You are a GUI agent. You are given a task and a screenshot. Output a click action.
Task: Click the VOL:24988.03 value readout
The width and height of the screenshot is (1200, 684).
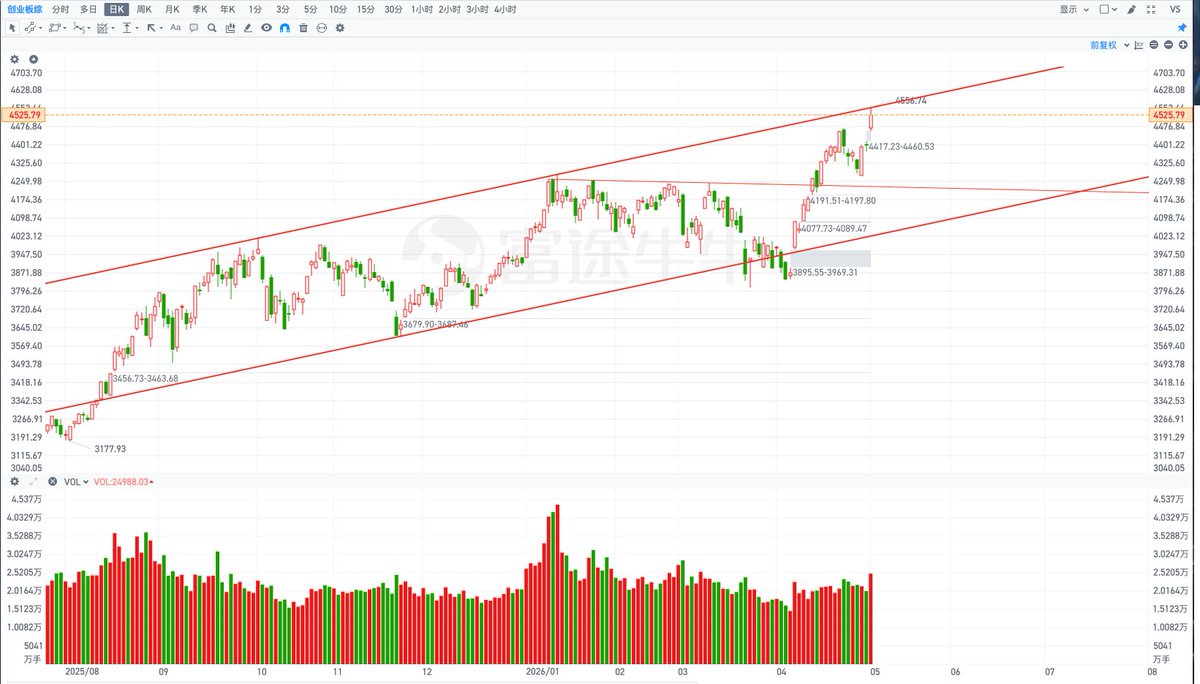122,481
